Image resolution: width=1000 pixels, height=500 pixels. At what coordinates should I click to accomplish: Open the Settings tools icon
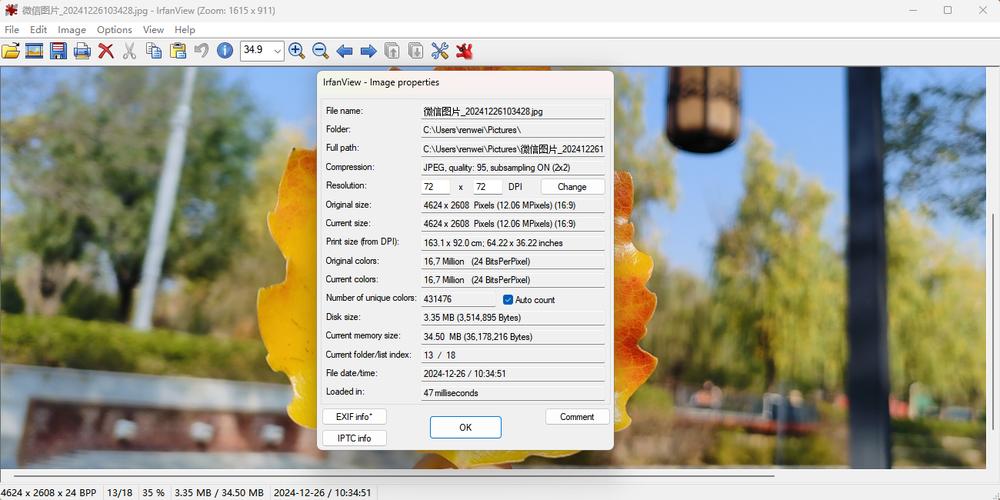pyautogui.click(x=440, y=51)
